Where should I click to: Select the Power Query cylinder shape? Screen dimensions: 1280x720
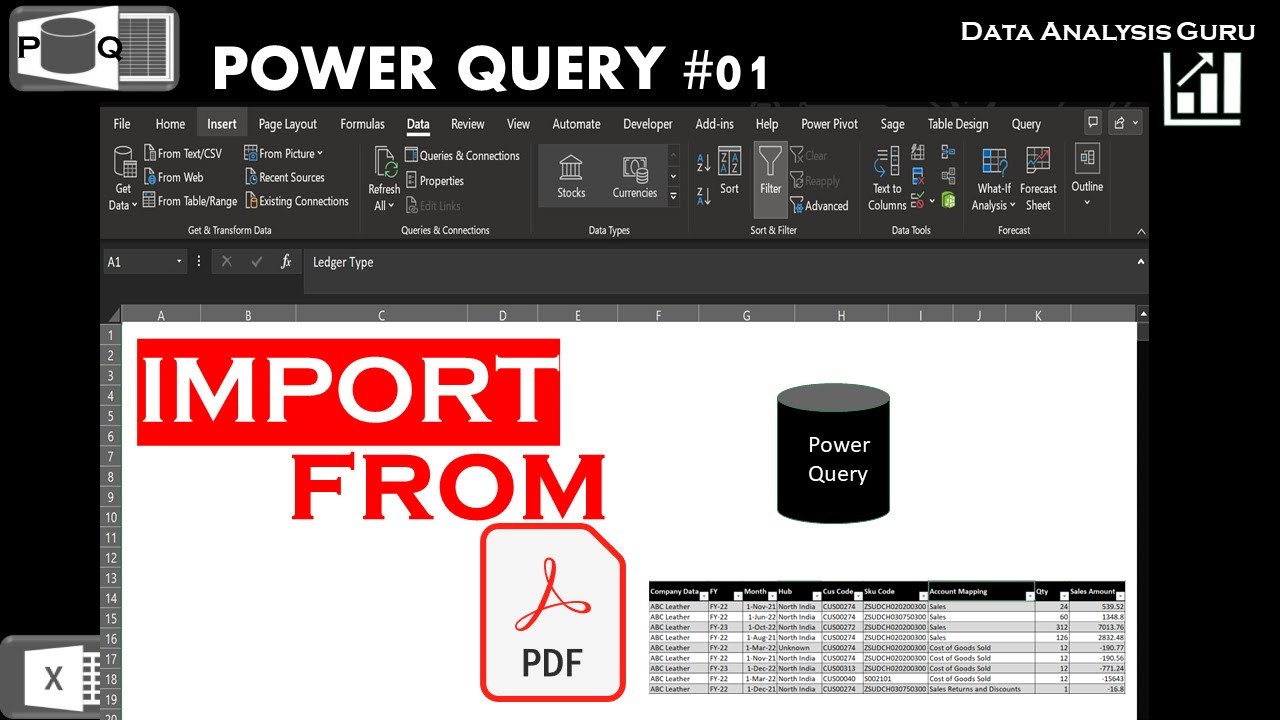[x=833, y=453]
